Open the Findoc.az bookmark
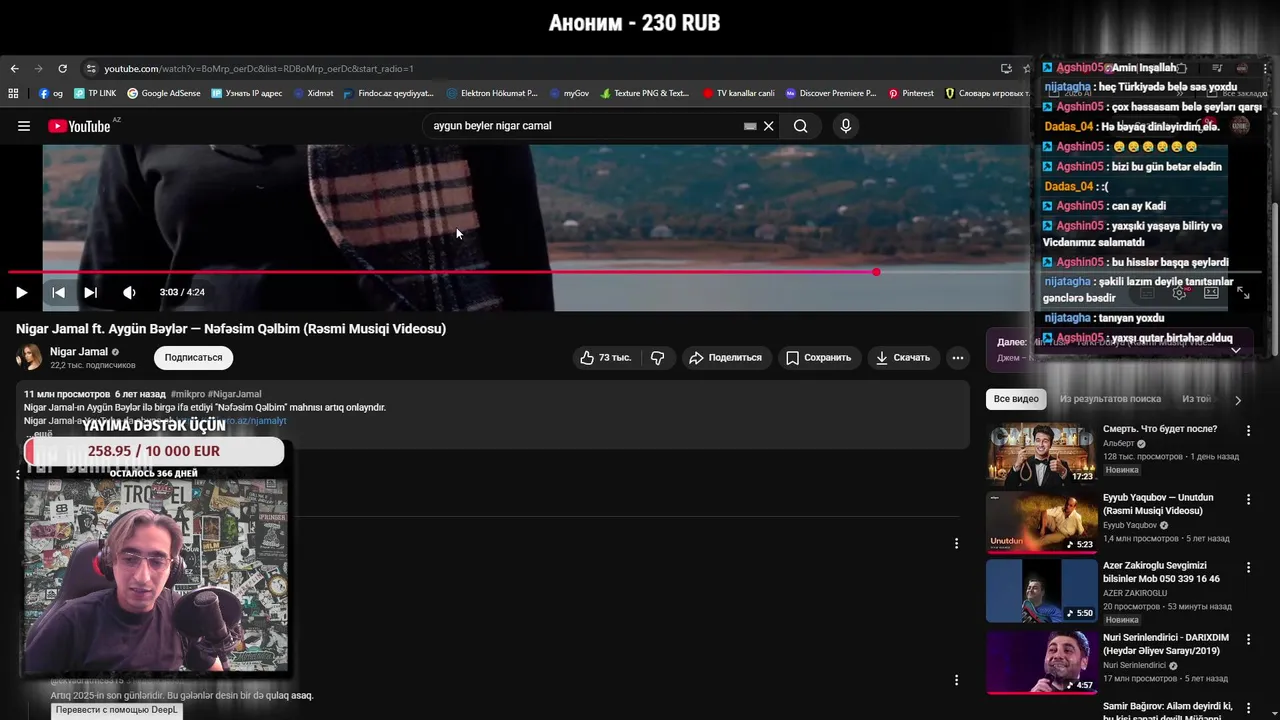Screen dimensions: 1280x720 388,93
